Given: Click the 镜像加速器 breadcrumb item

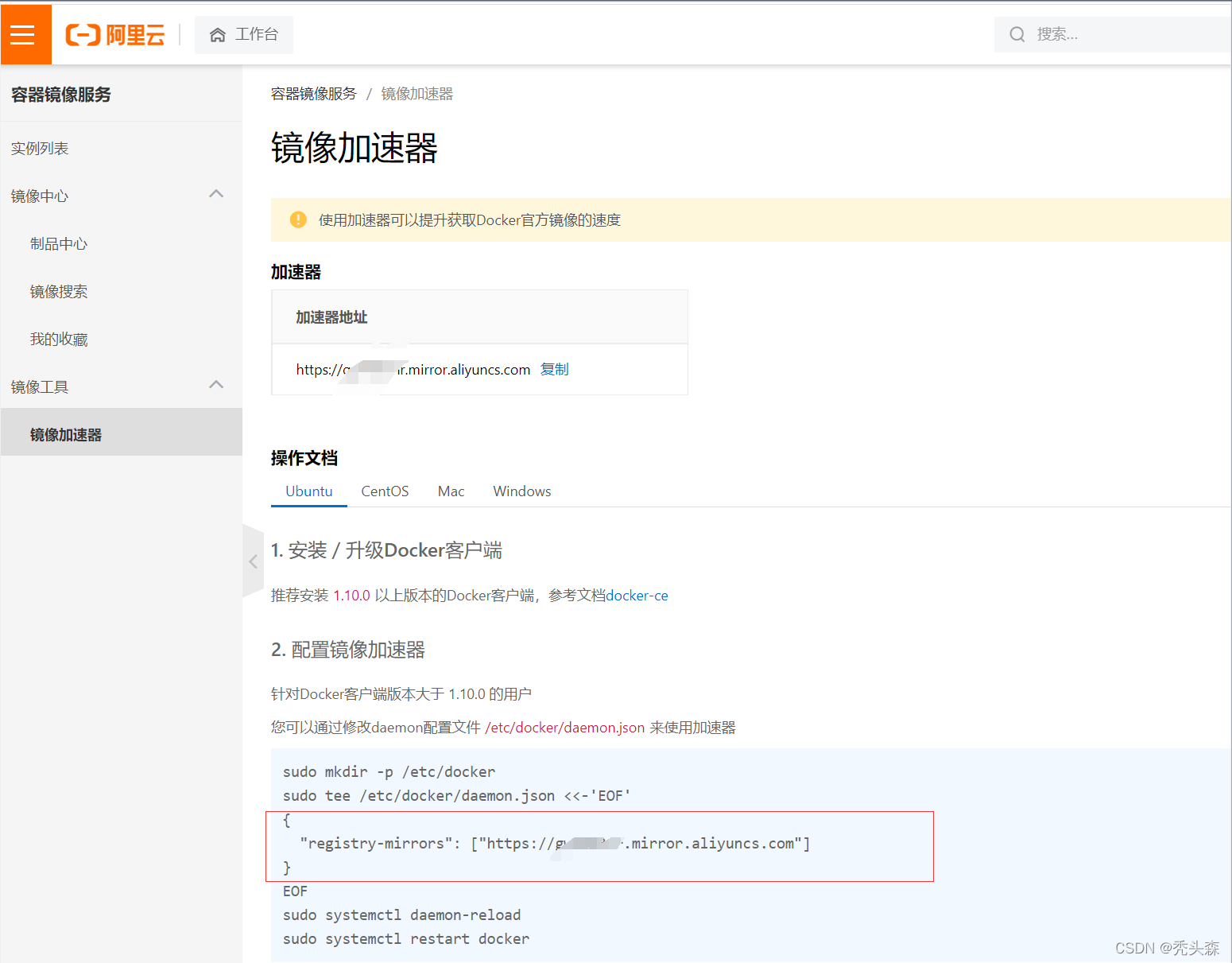Looking at the screenshot, I should click(x=417, y=94).
